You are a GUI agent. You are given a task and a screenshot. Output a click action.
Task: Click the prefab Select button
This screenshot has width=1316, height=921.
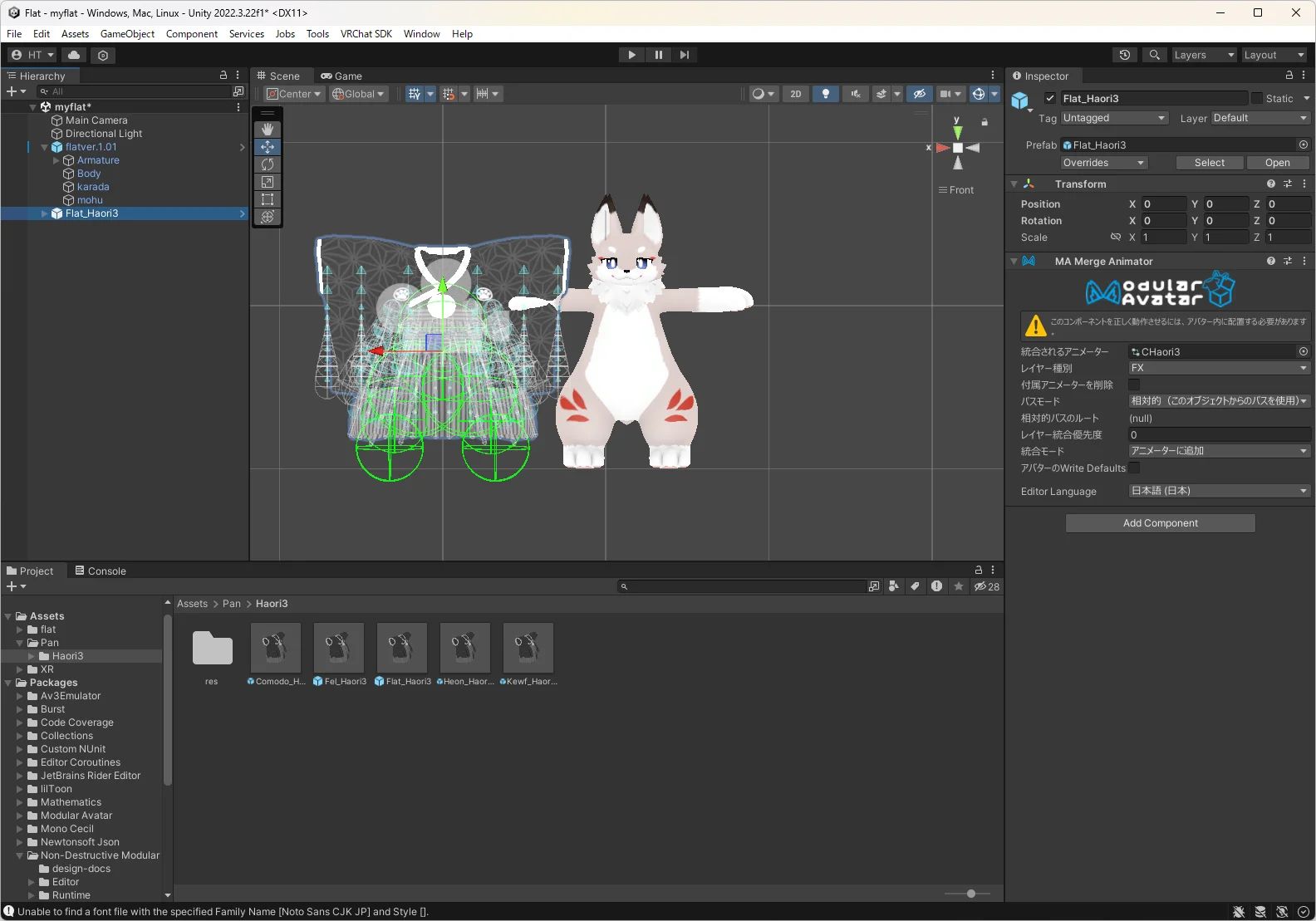1210,163
